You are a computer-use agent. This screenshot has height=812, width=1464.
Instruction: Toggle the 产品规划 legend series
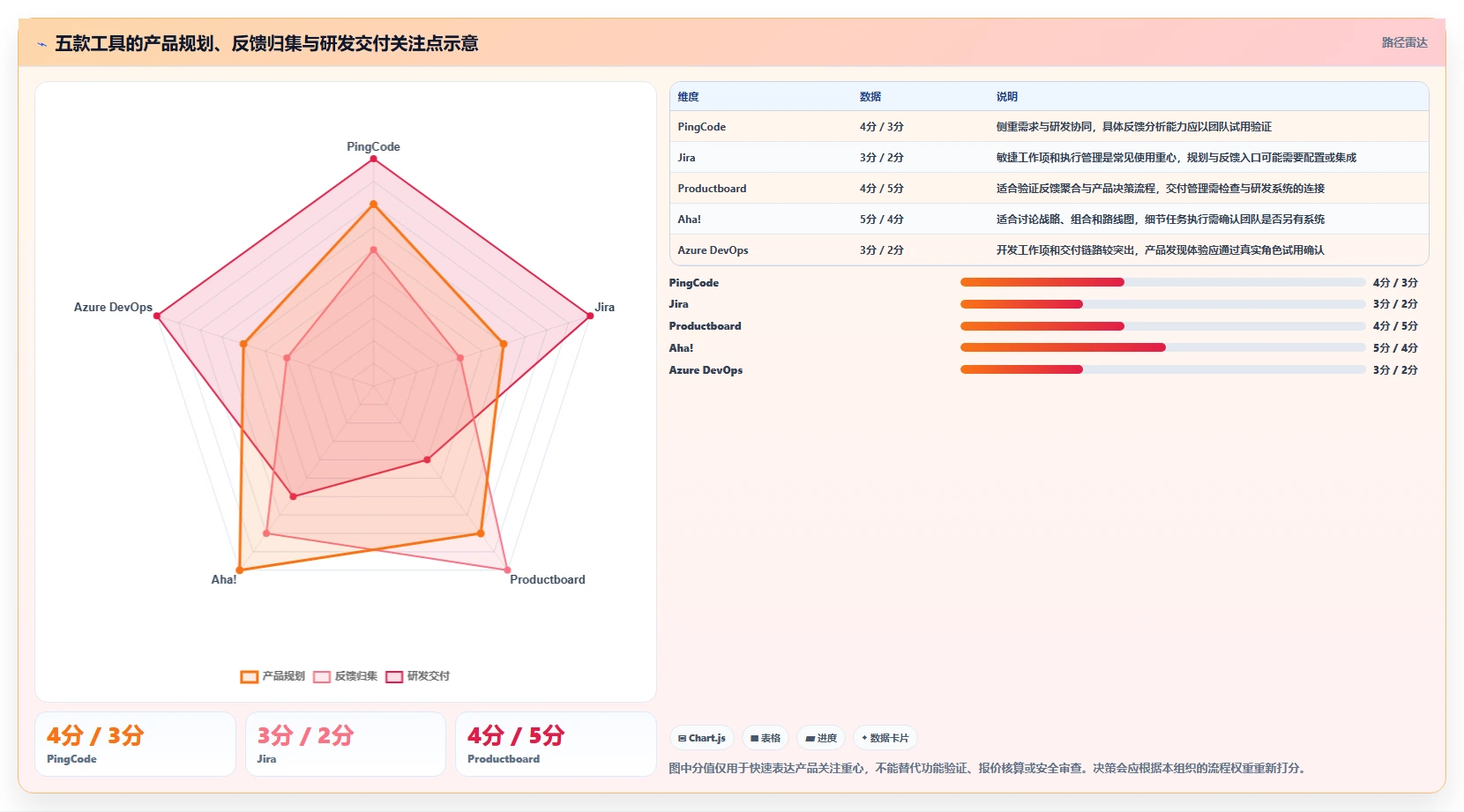[273, 676]
